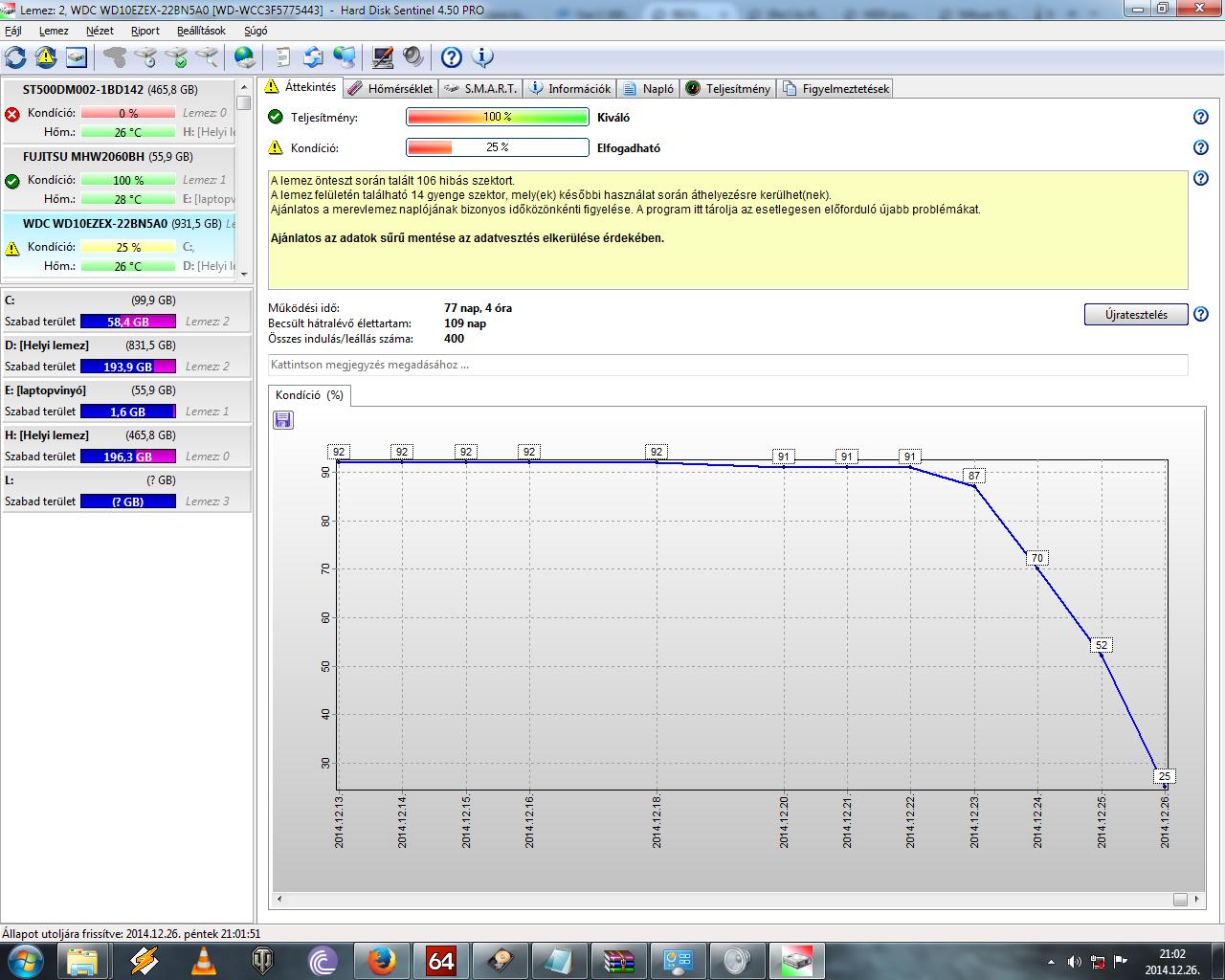Image resolution: width=1225 pixels, height=980 pixels.
Task: Open Winamp from the taskbar
Action: [144, 960]
